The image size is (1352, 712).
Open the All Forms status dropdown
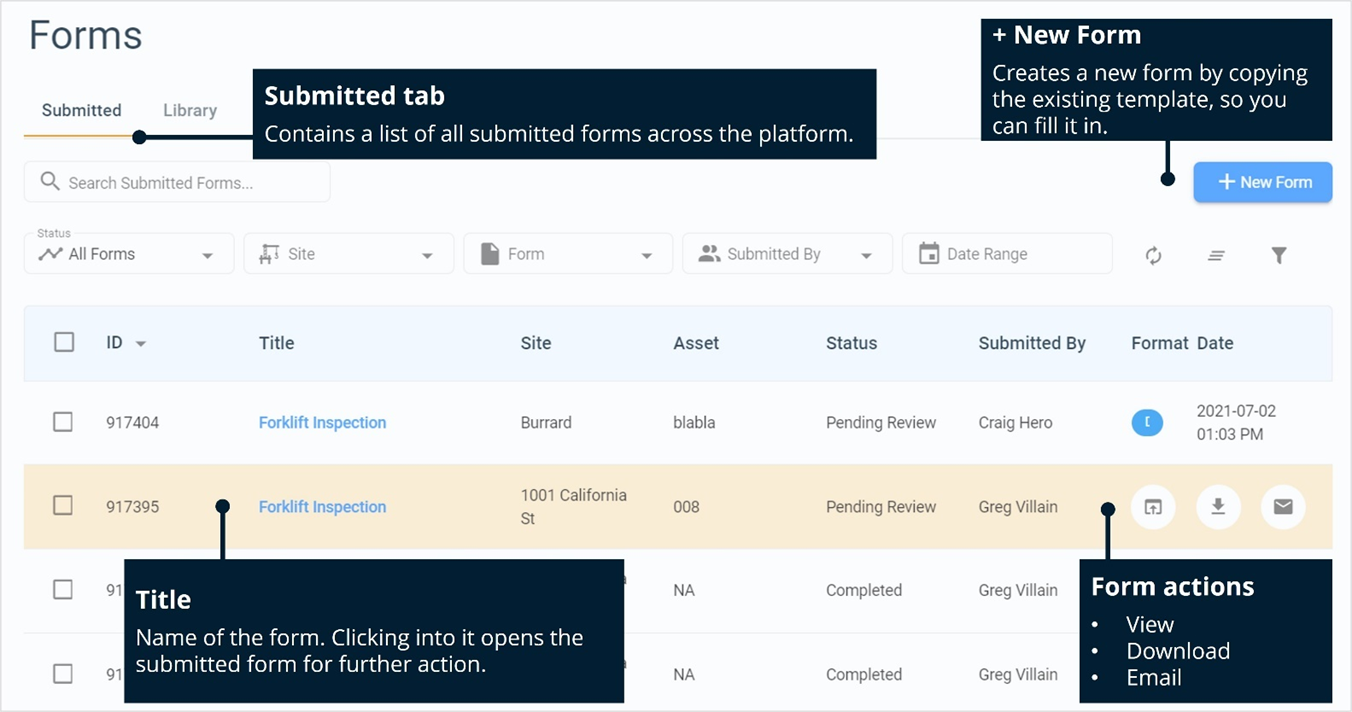128,253
